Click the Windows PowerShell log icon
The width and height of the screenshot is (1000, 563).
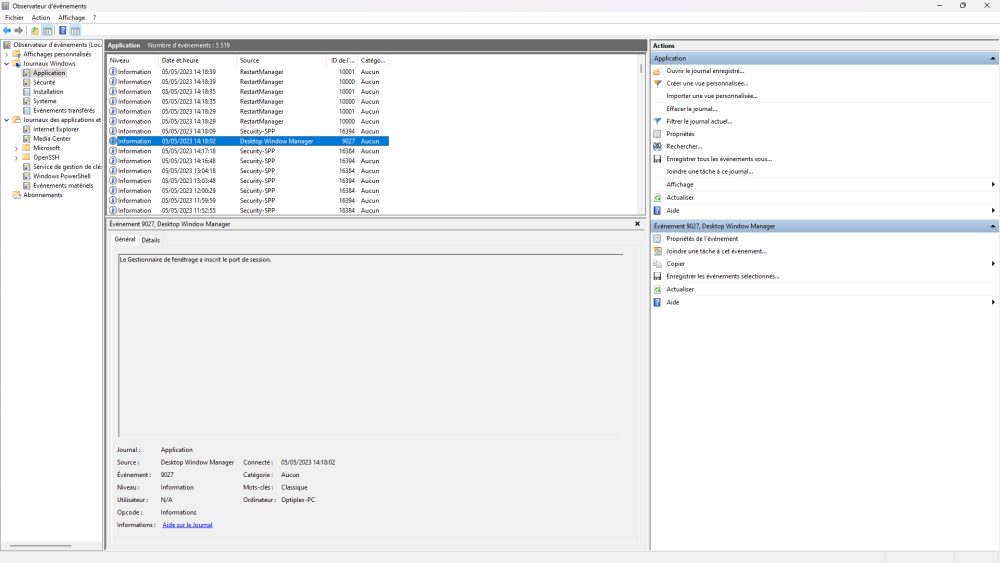click(26, 176)
